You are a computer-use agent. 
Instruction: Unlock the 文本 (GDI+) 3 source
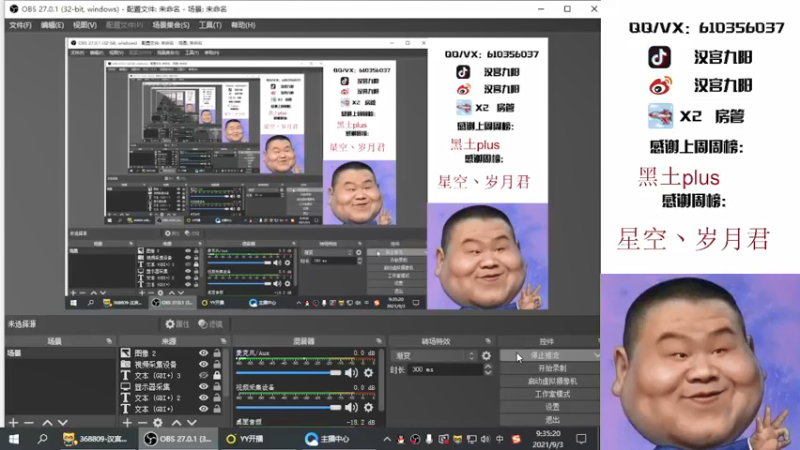tap(217, 376)
